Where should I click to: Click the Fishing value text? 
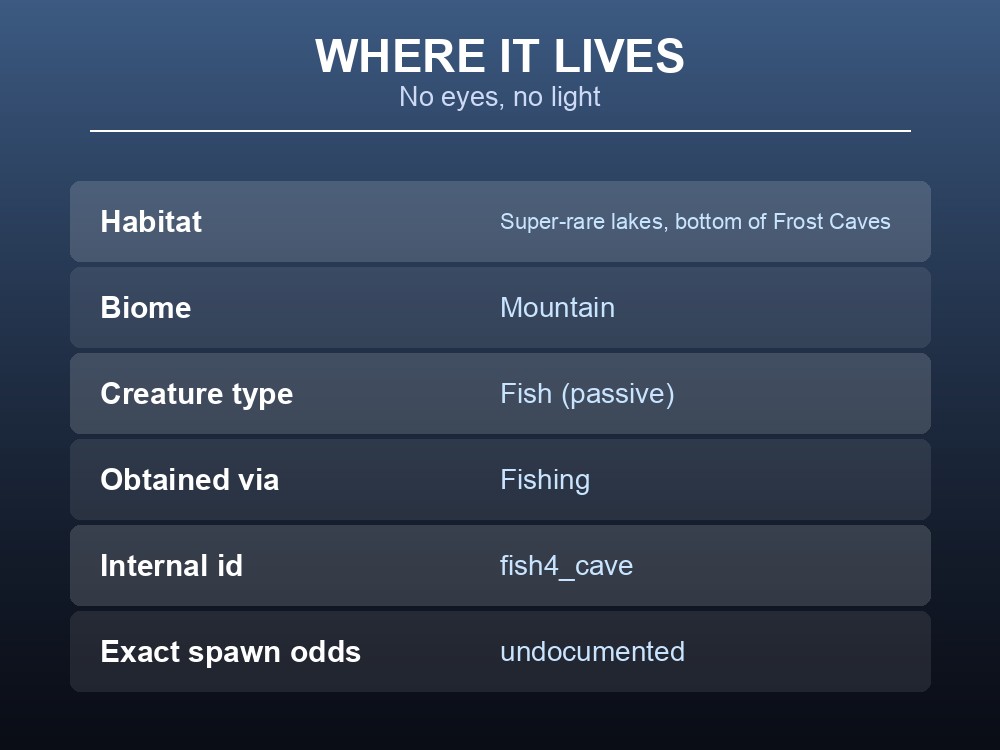pos(545,480)
